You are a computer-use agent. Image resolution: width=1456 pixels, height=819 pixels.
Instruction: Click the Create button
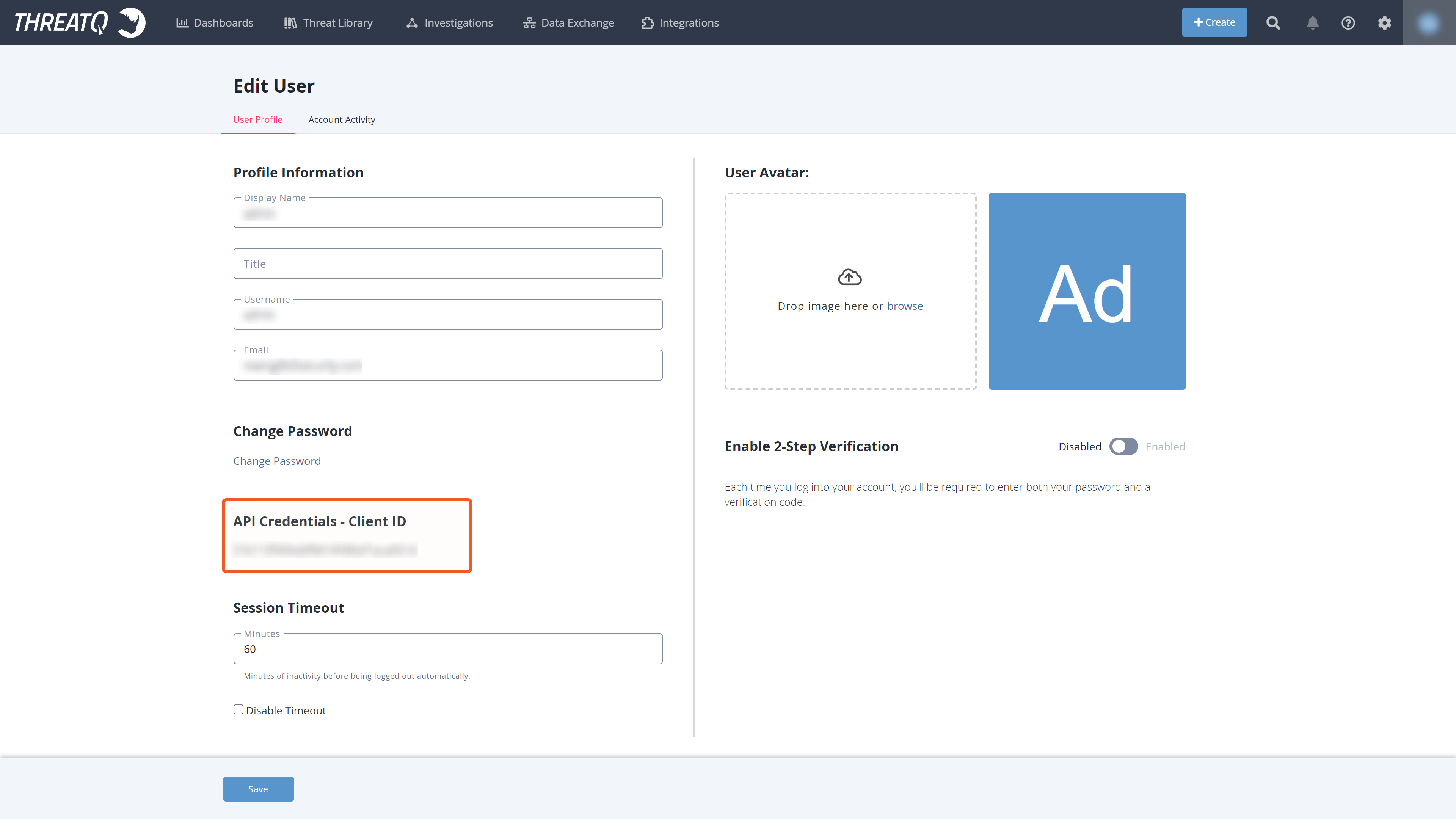tap(1214, 23)
